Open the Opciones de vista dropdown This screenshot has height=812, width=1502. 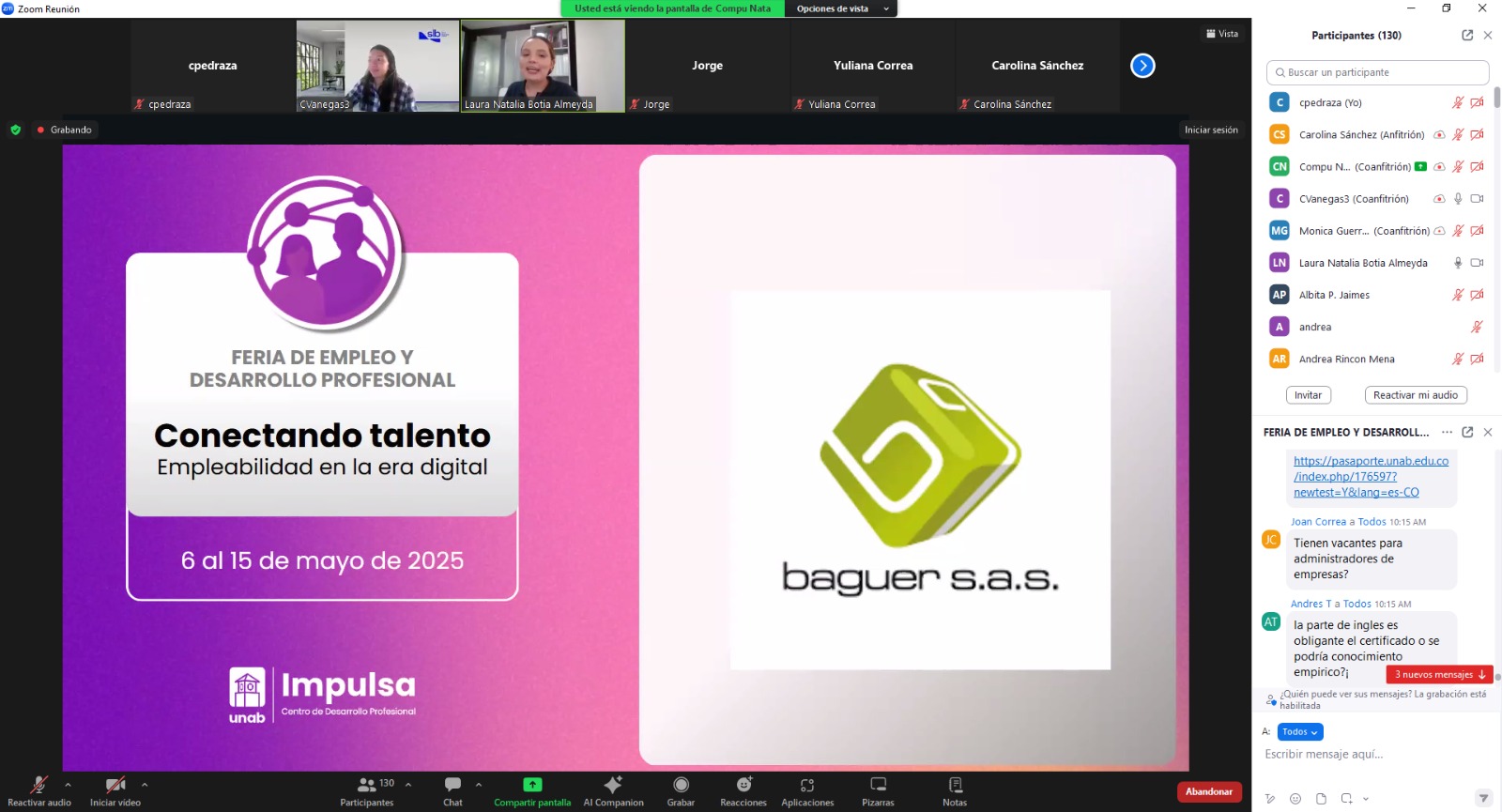840,8
